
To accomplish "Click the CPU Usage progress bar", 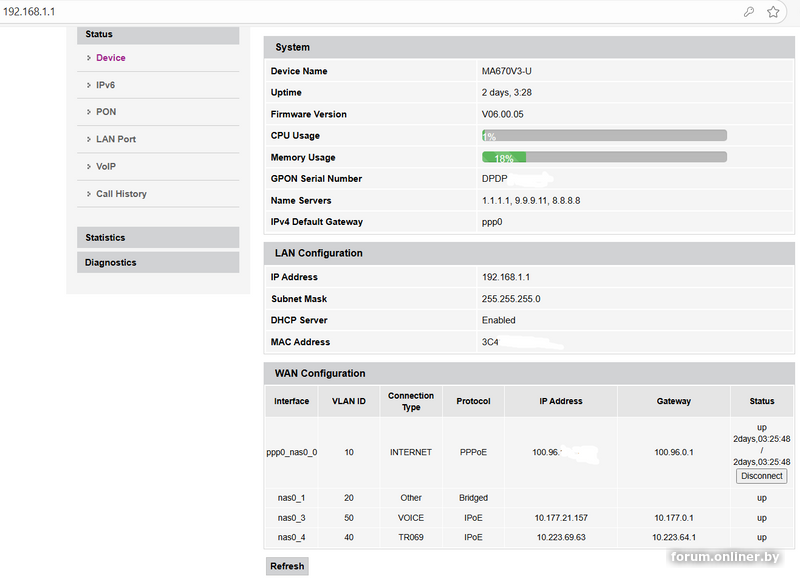I will [604, 136].
